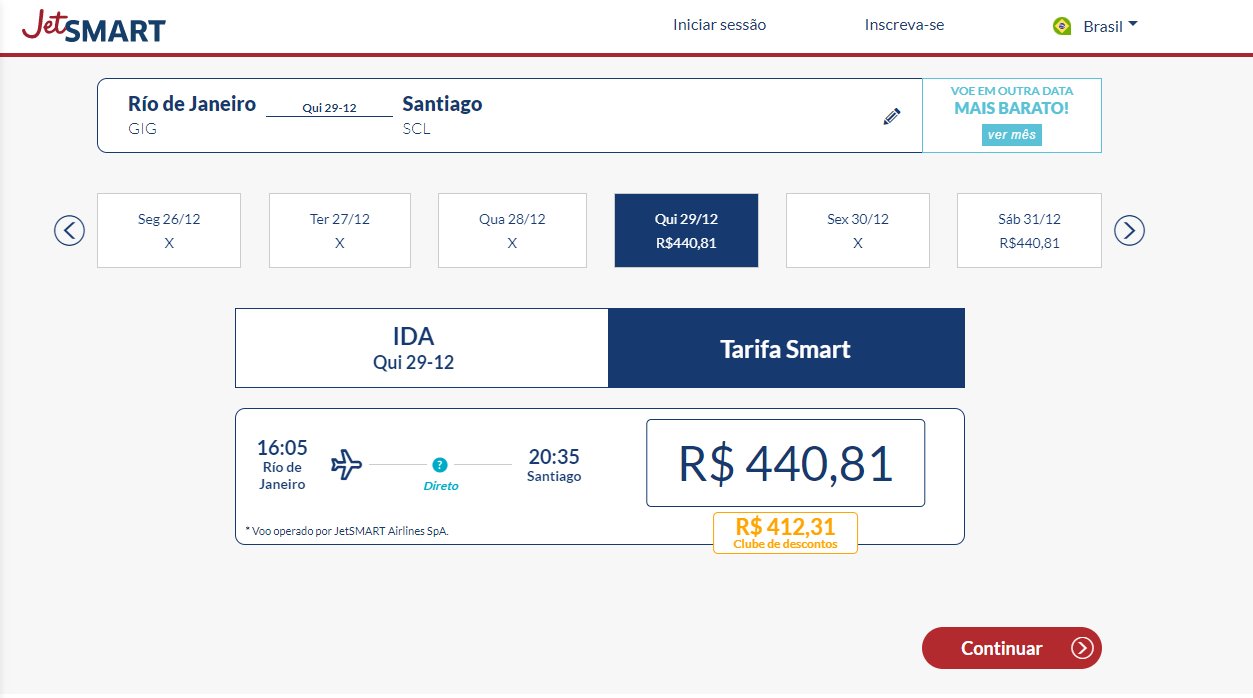Image resolution: width=1253 pixels, height=698 pixels.
Task: Click the JetSMART logo
Action: [93, 26]
